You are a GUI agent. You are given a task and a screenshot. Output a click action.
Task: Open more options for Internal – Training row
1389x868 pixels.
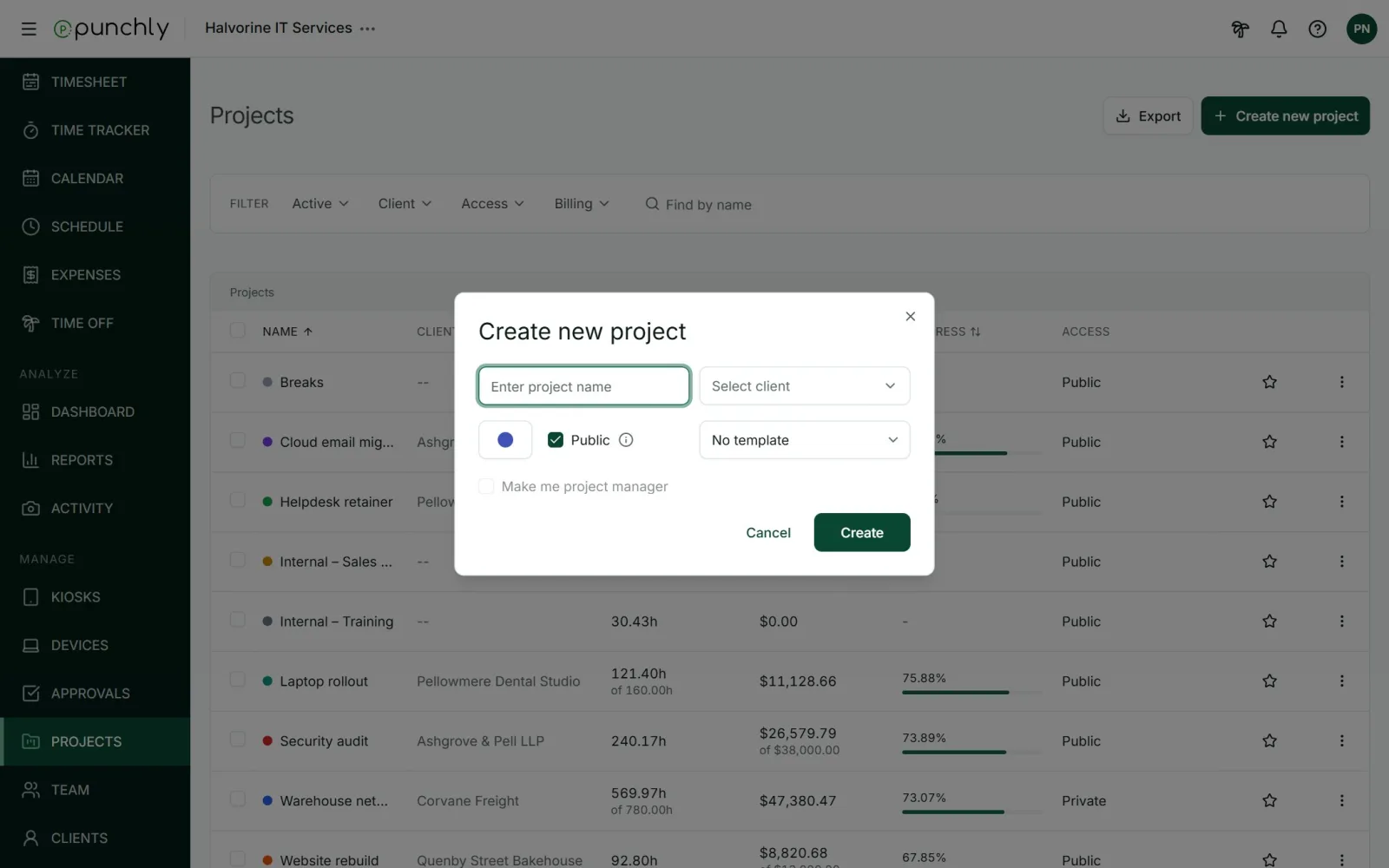(x=1341, y=621)
